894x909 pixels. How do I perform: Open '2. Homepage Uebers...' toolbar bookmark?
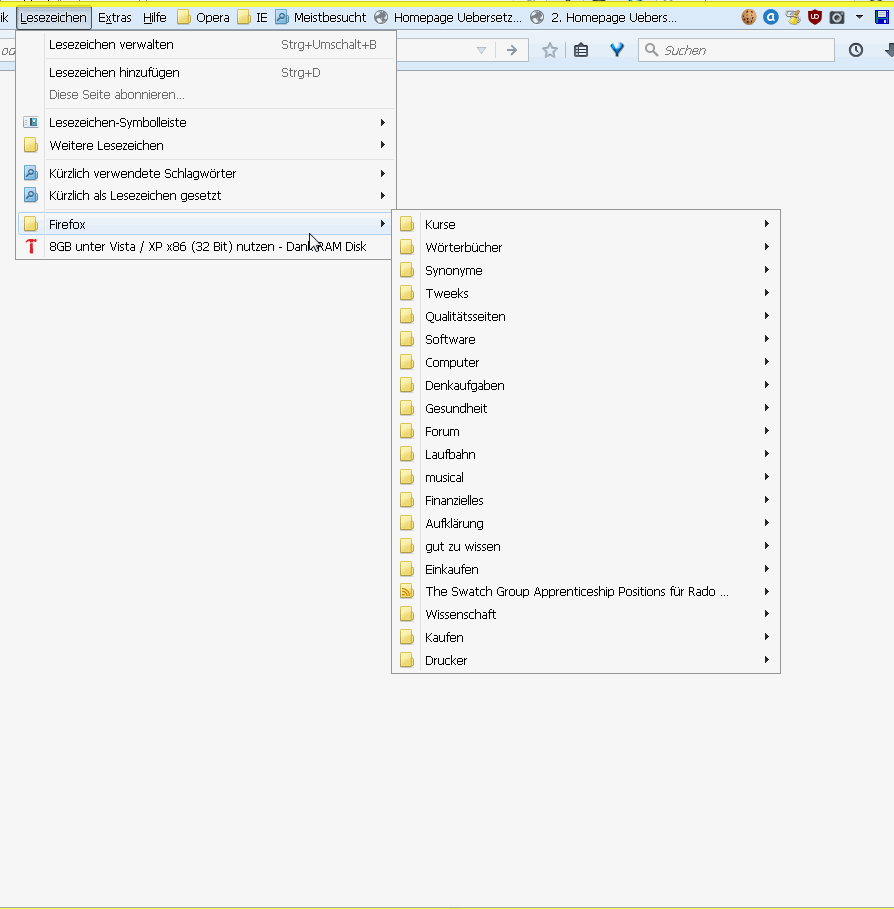(604, 17)
